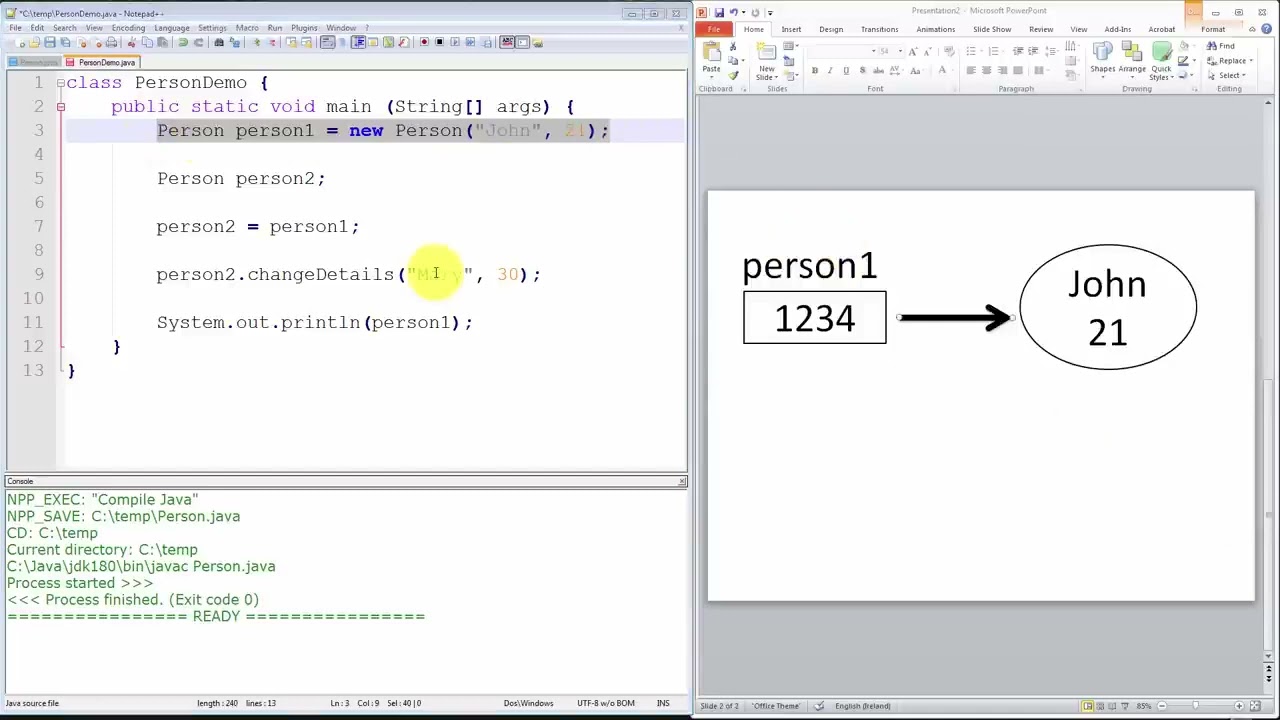Click the Shapes gallery in PowerPoint

pyautogui.click(x=1102, y=59)
